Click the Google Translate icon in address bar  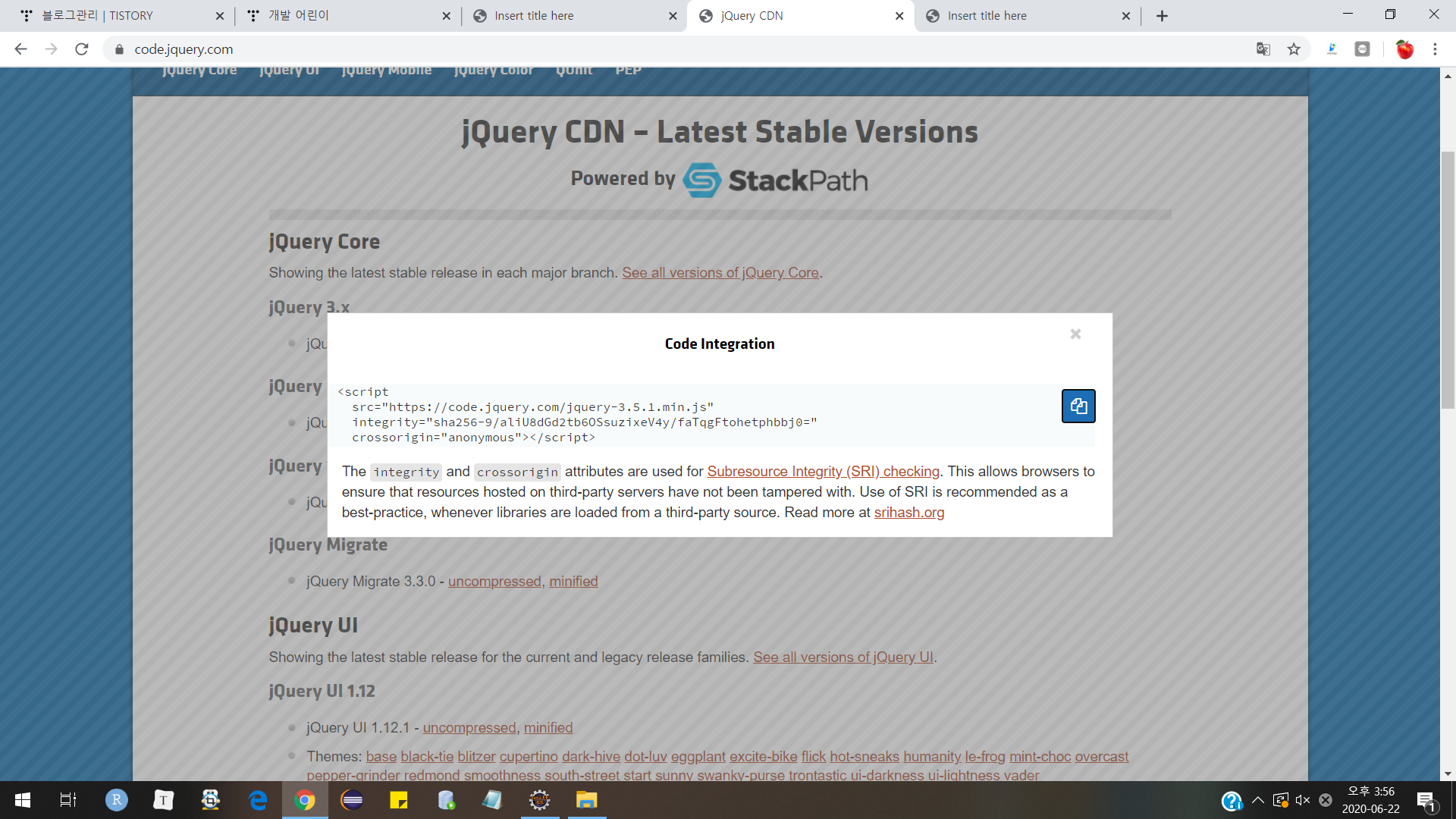pos(1263,49)
